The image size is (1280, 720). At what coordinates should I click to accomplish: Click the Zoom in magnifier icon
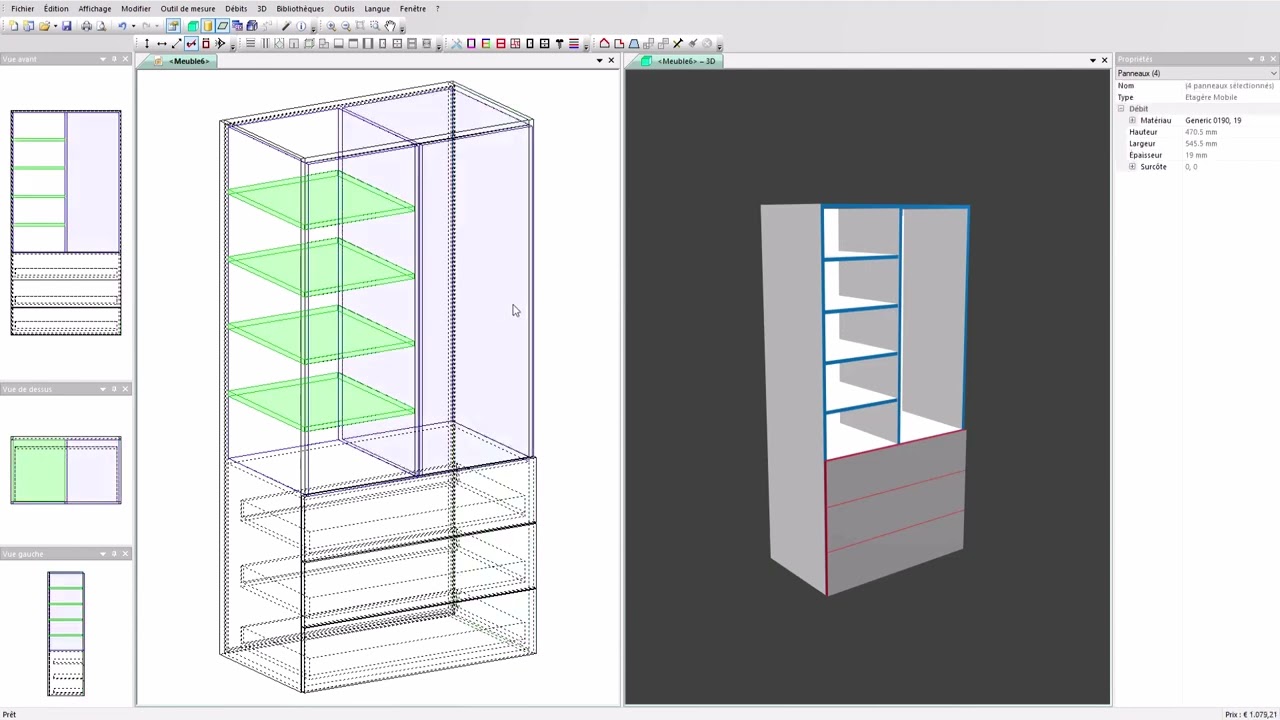tap(331, 26)
